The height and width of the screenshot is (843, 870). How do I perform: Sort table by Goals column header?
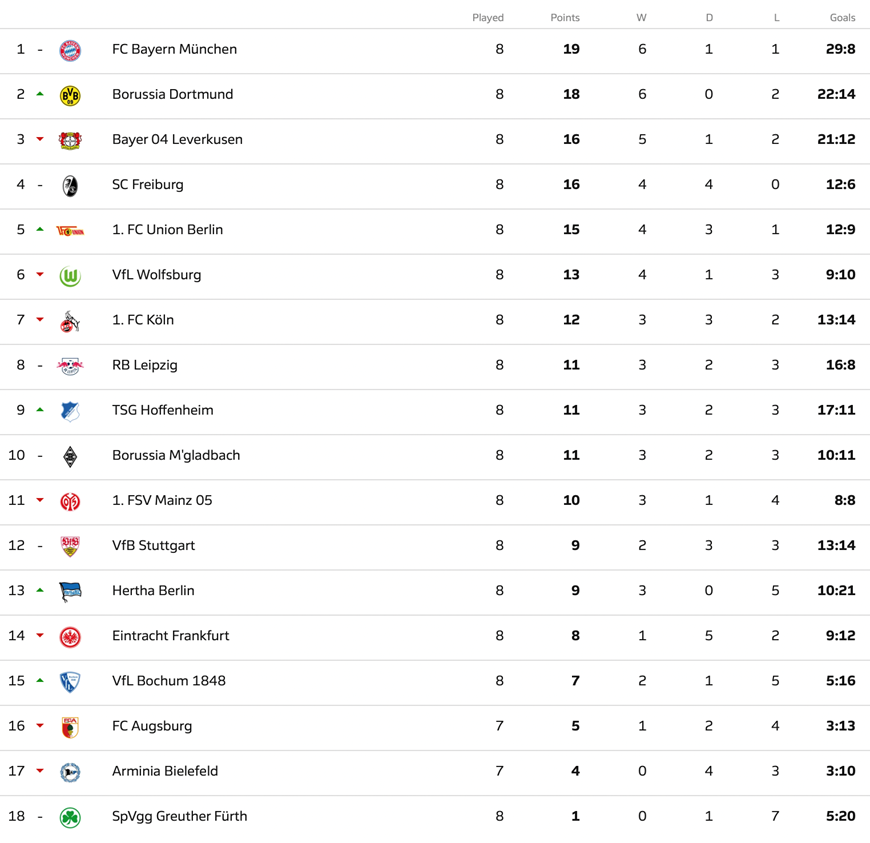pyautogui.click(x=842, y=18)
